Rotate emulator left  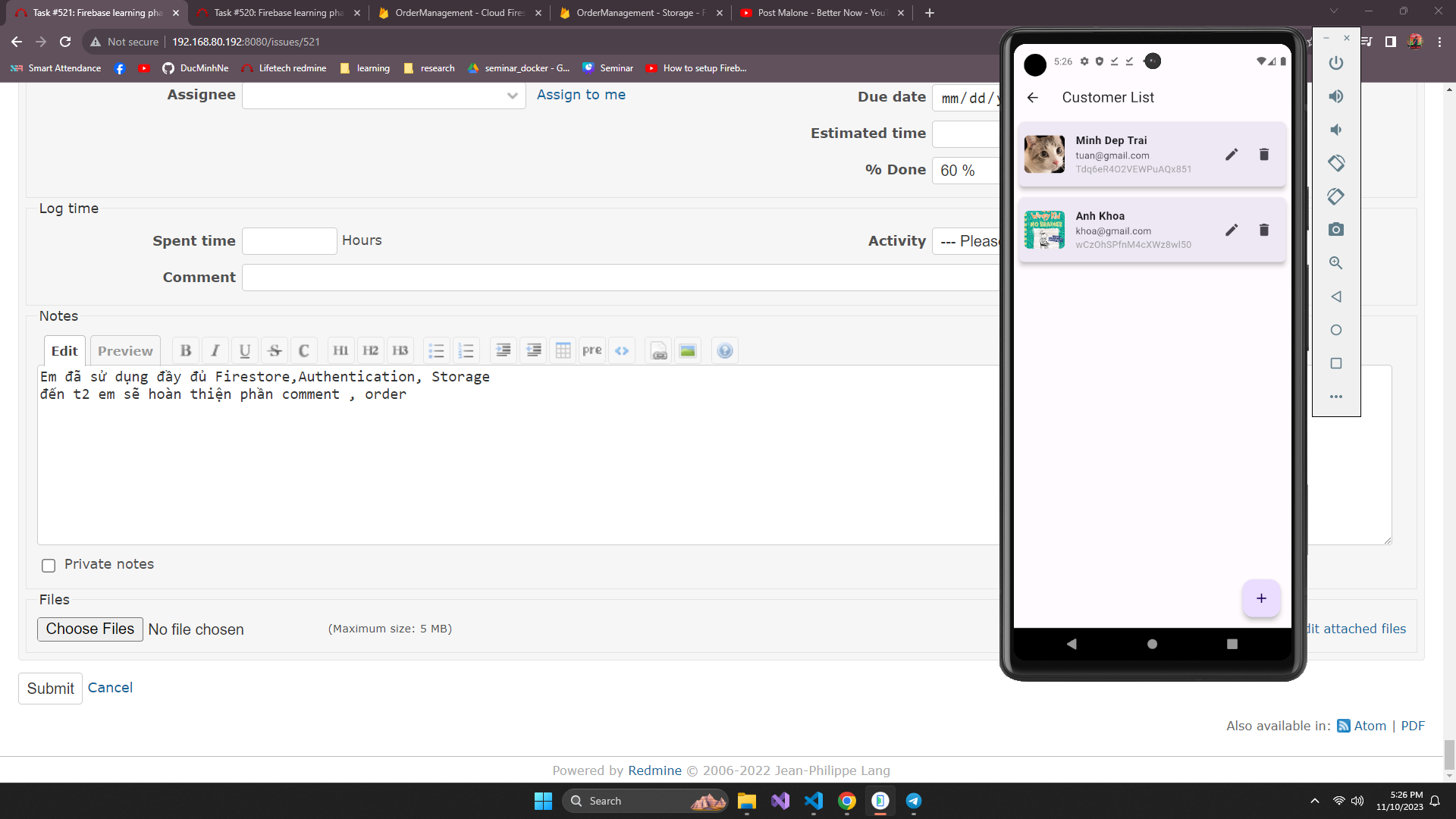click(x=1336, y=163)
